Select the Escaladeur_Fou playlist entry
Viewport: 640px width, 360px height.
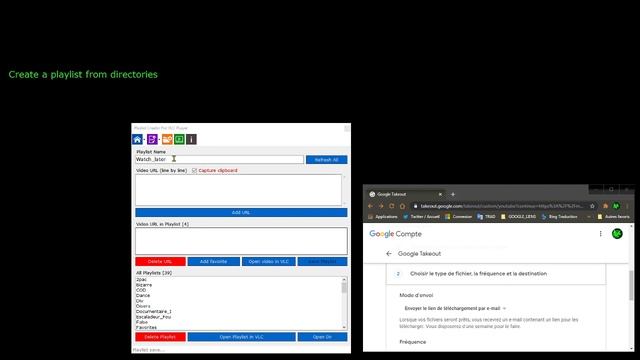click(153, 317)
